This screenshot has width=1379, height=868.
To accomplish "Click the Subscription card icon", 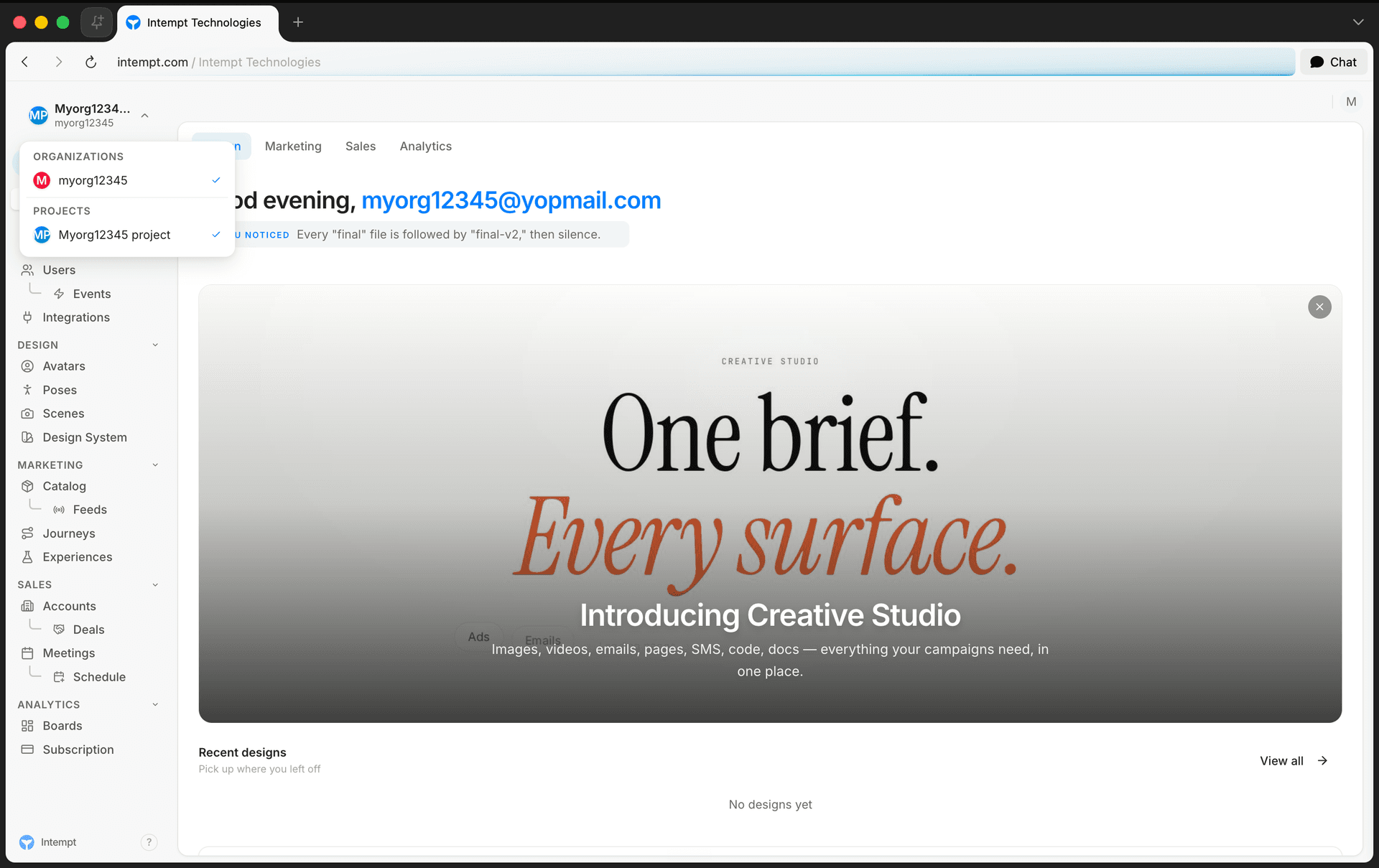I will (x=27, y=750).
